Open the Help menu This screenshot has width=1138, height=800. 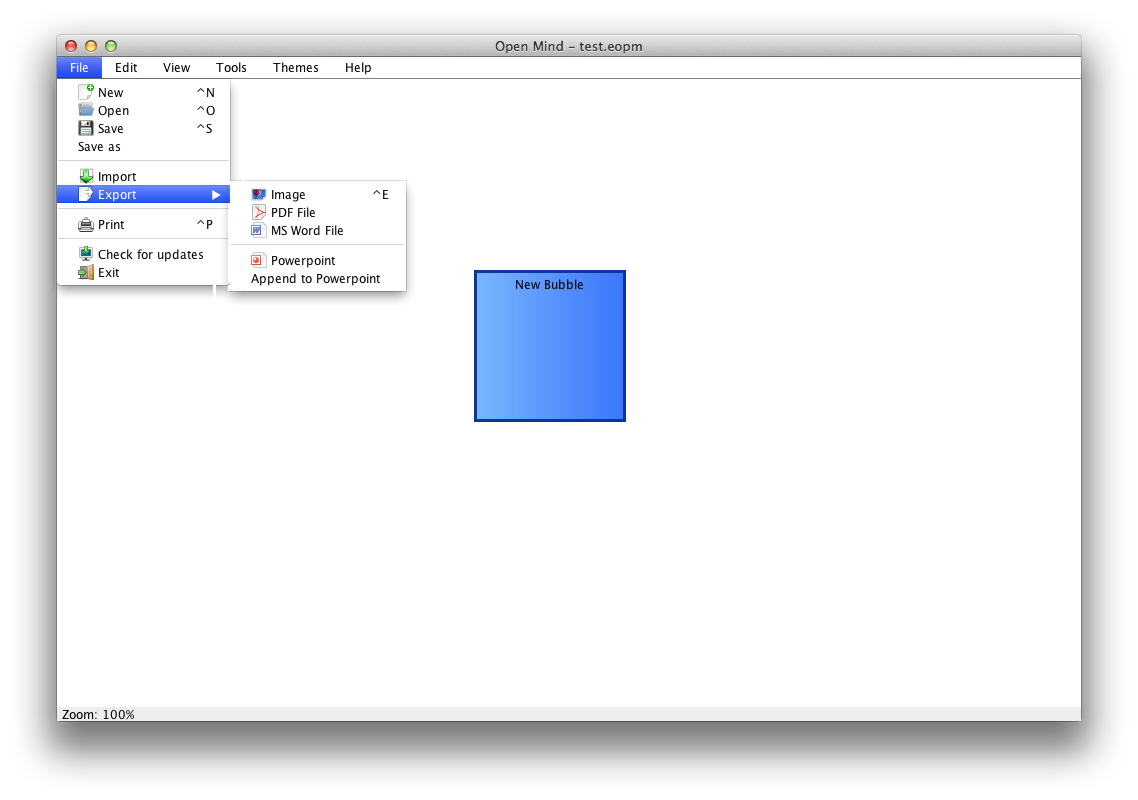pyautogui.click(x=358, y=68)
